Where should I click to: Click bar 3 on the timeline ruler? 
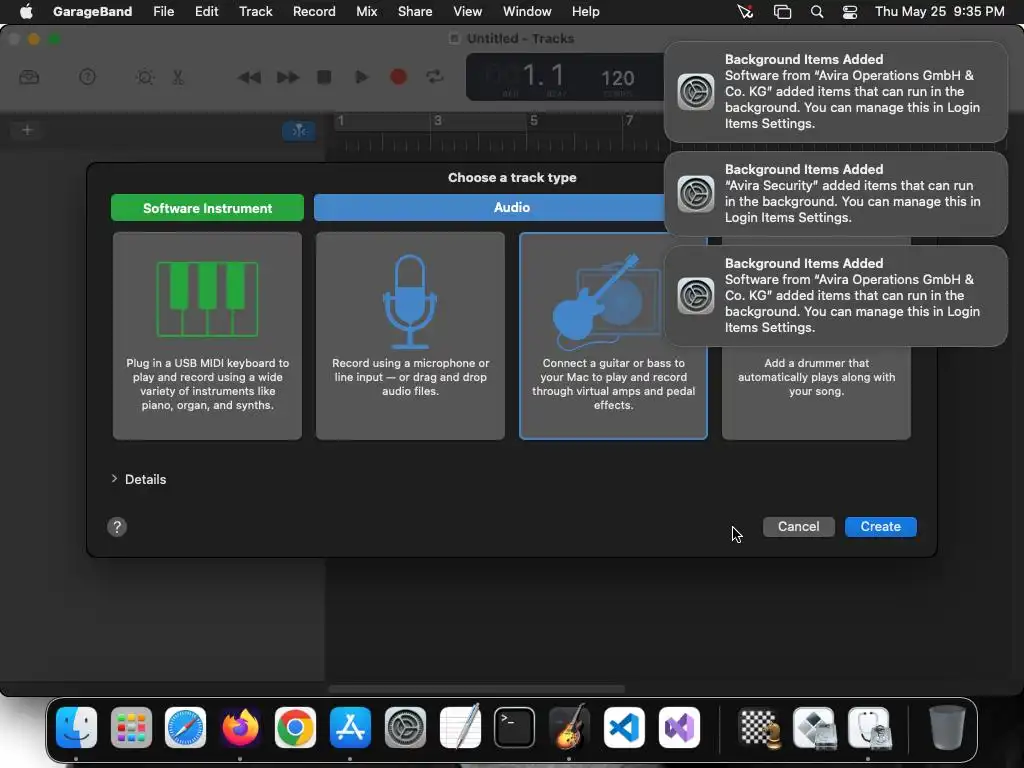(438, 120)
